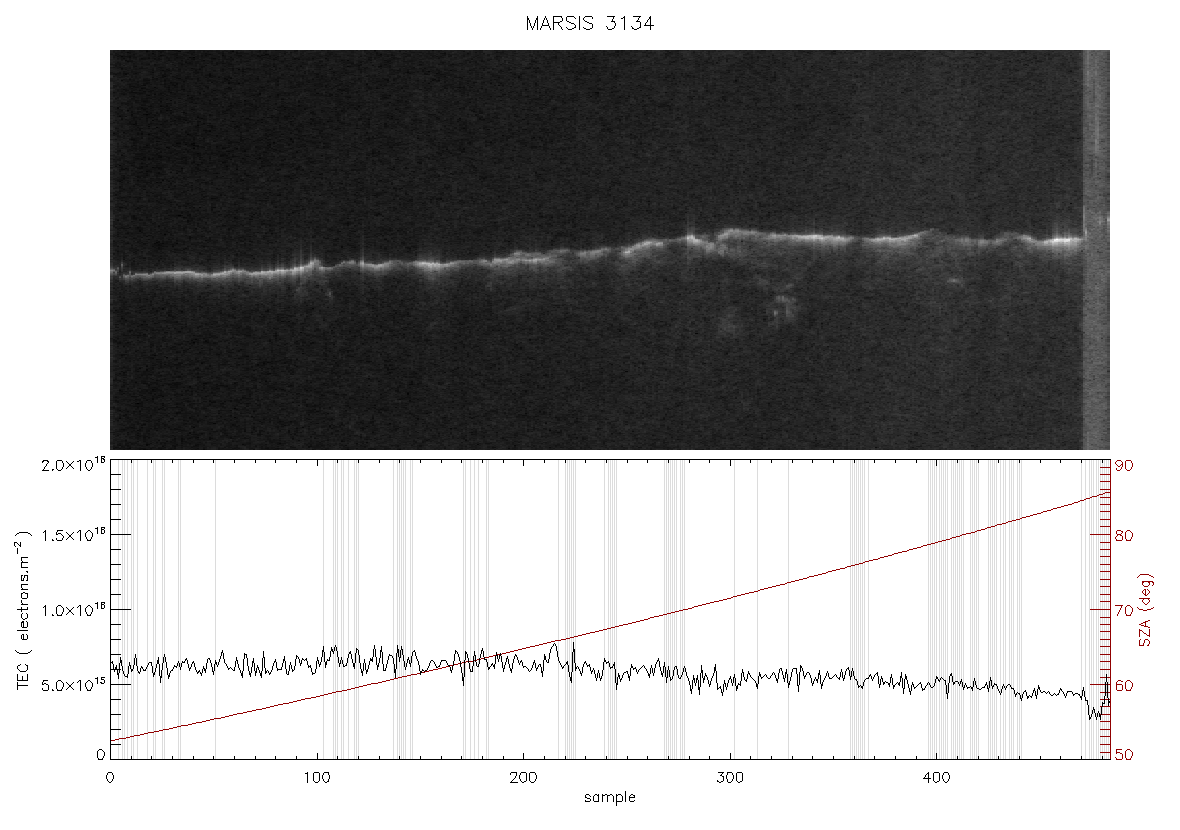This screenshot has width=1180, height=830.
Task: Click the red 50 SZA tick label
Action: 1124,755
